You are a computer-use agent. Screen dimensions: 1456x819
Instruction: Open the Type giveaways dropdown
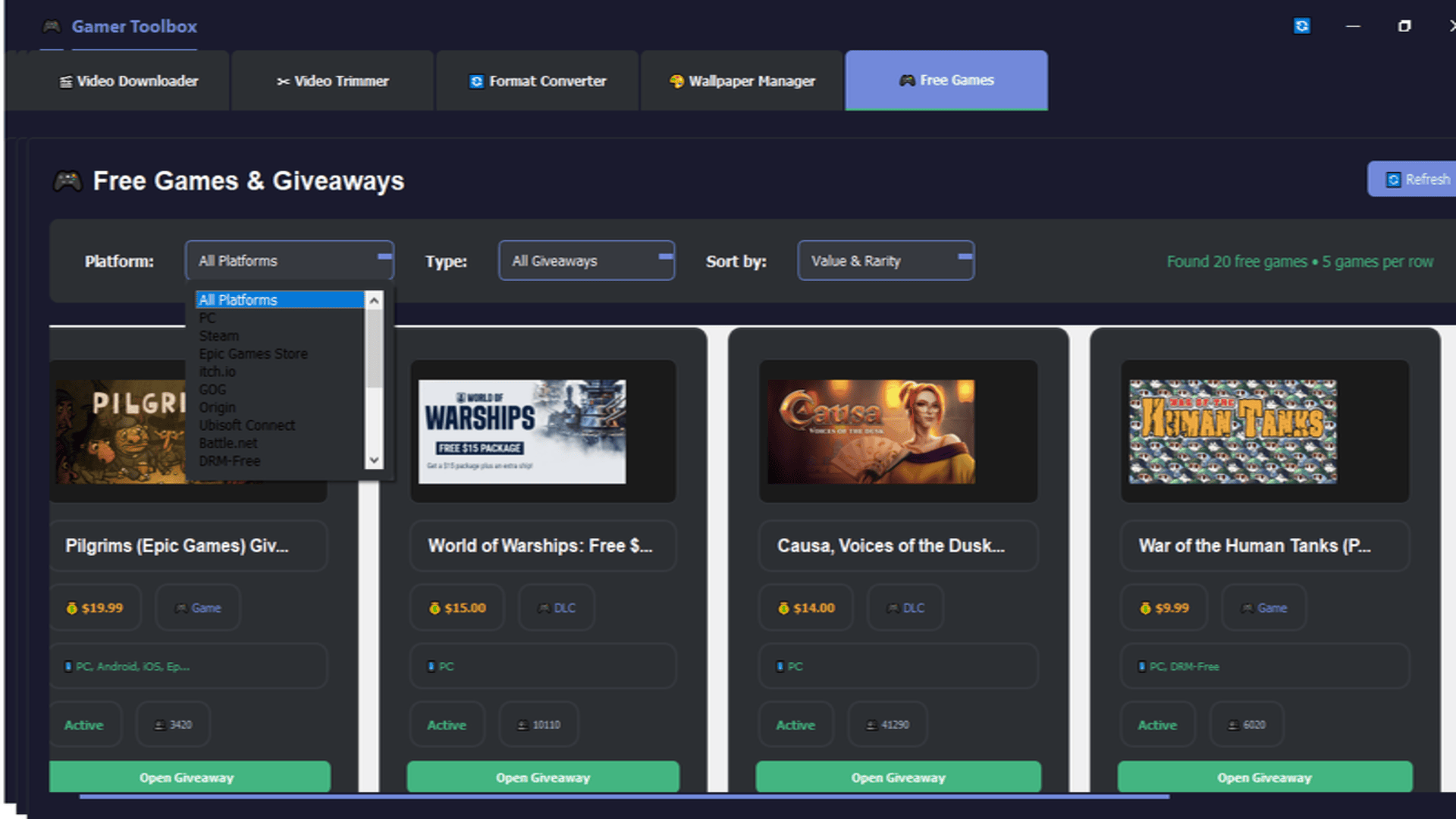586,260
